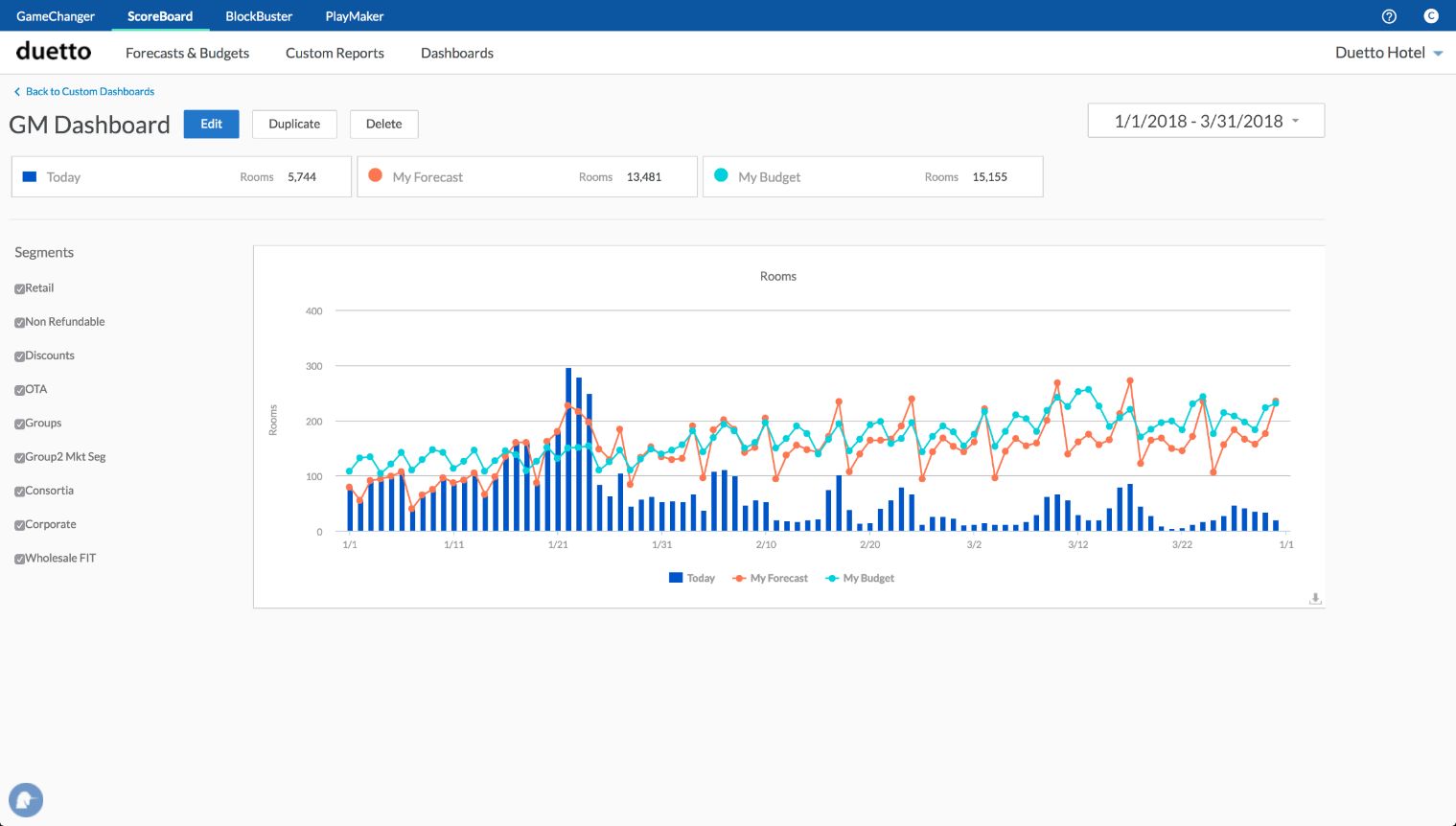Open the chat widget bubble icon
The width and height of the screenshot is (1456, 826).
[26, 799]
